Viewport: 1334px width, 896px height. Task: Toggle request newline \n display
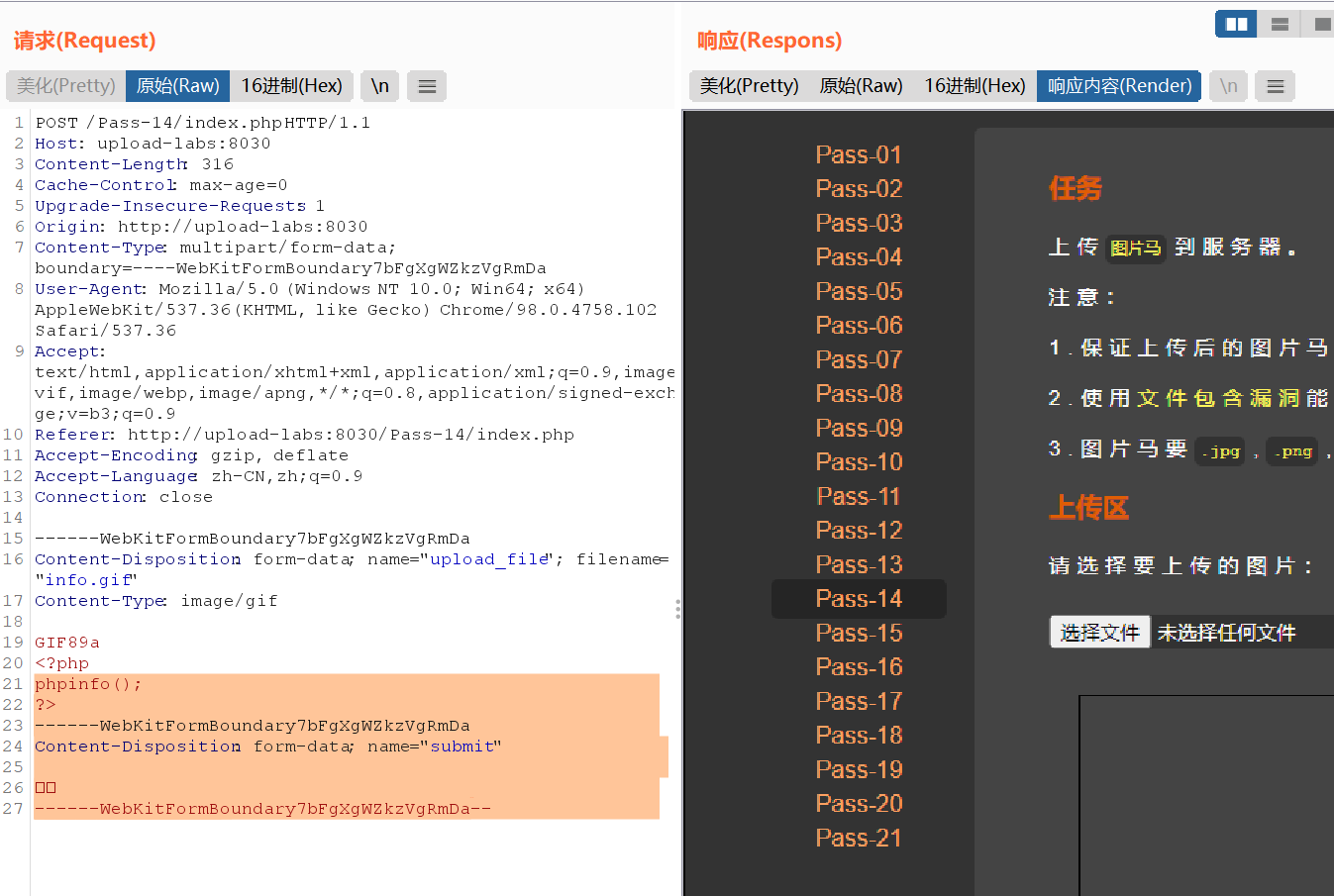coord(380,86)
